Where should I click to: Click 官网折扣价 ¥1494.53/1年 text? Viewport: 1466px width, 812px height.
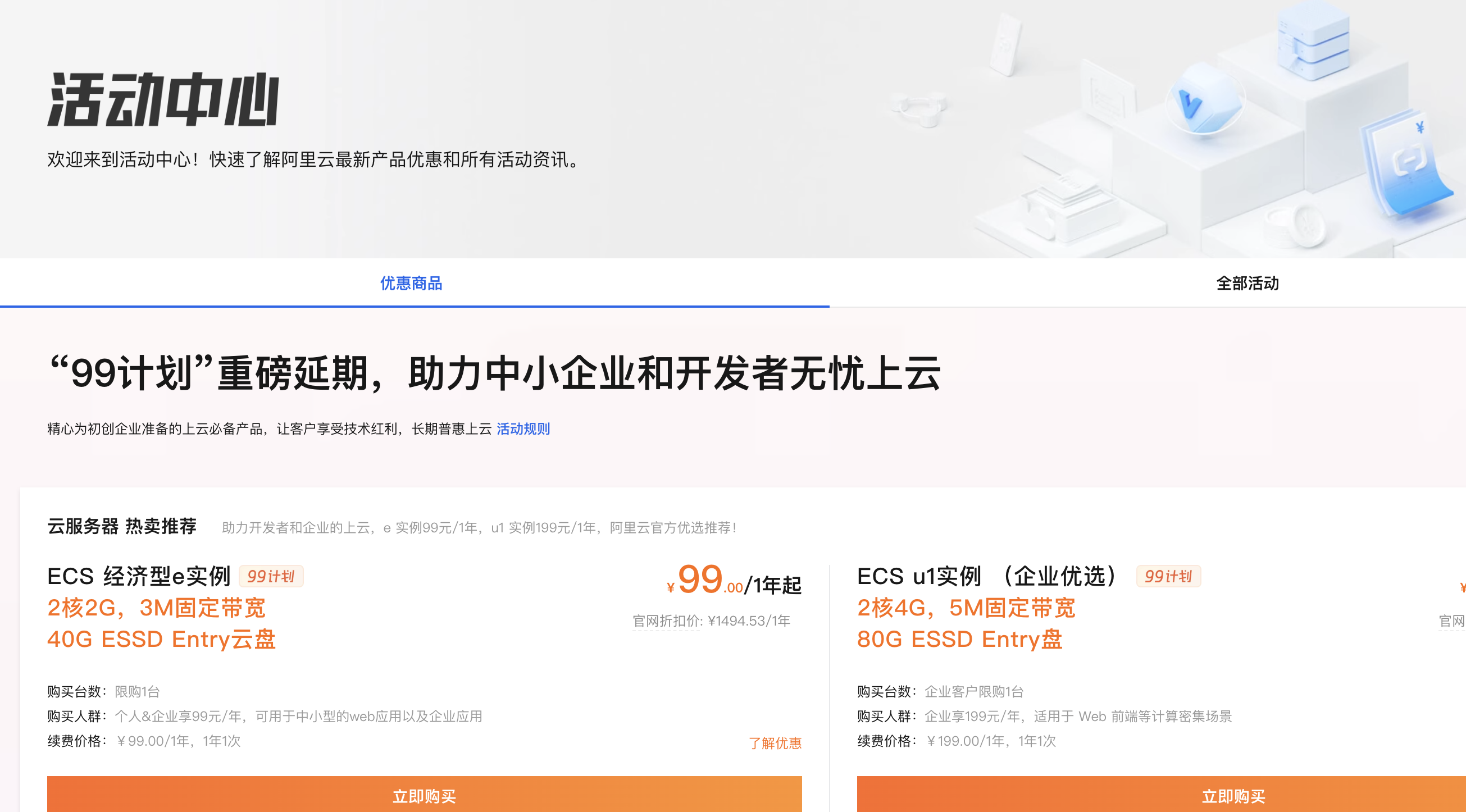[x=711, y=621]
